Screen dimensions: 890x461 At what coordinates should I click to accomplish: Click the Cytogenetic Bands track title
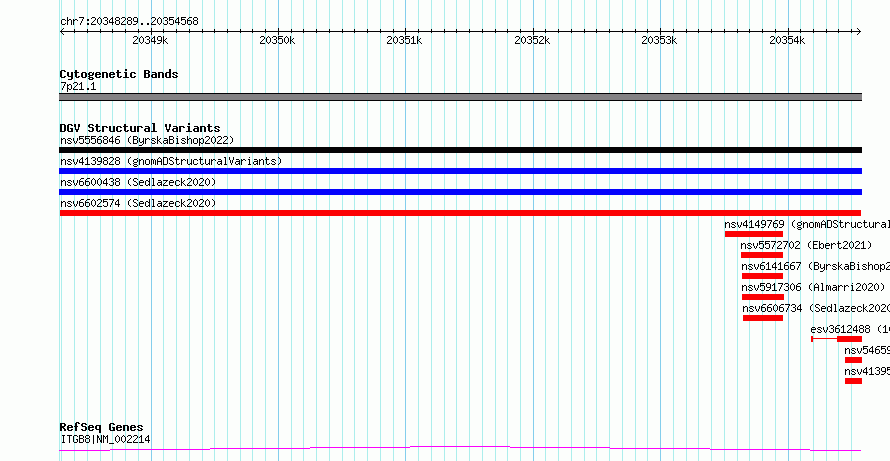point(119,74)
